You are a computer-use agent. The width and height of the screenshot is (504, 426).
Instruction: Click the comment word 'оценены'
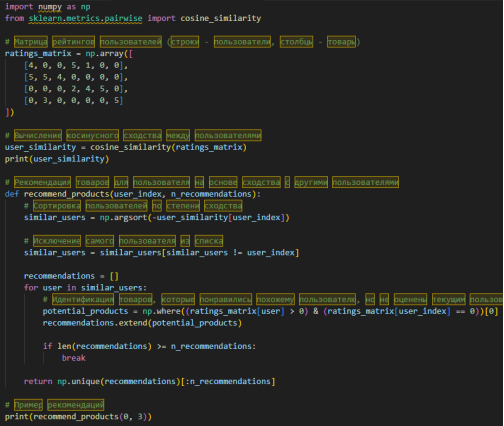point(410,299)
